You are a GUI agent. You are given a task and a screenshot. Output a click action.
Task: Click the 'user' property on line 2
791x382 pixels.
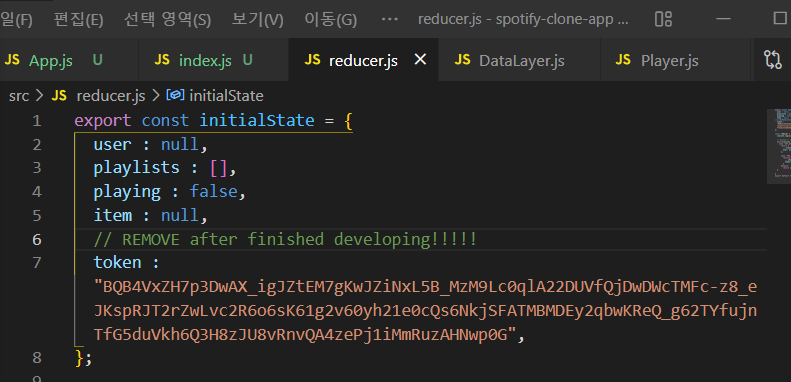[x=112, y=144]
